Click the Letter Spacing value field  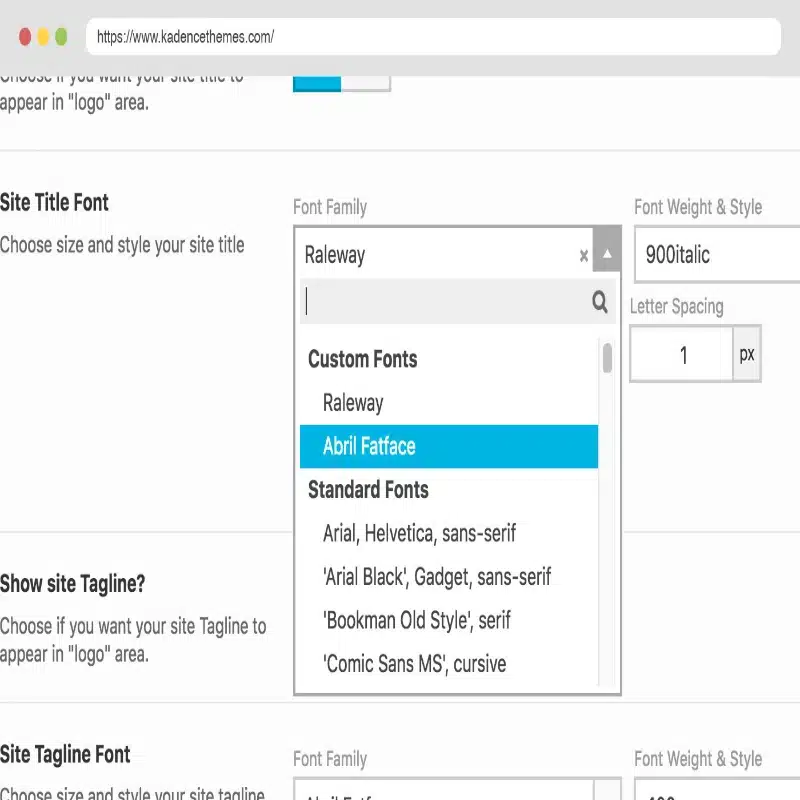click(682, 355)
